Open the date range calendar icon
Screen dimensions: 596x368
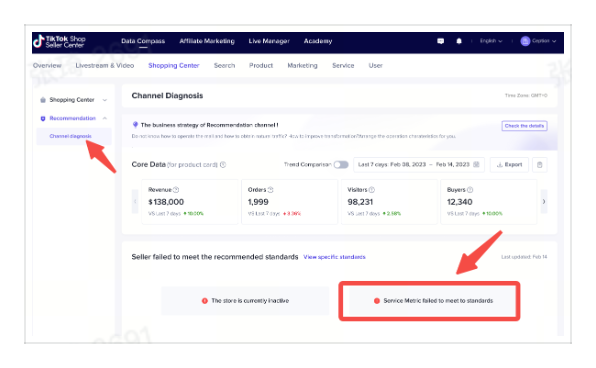[476, 165]
